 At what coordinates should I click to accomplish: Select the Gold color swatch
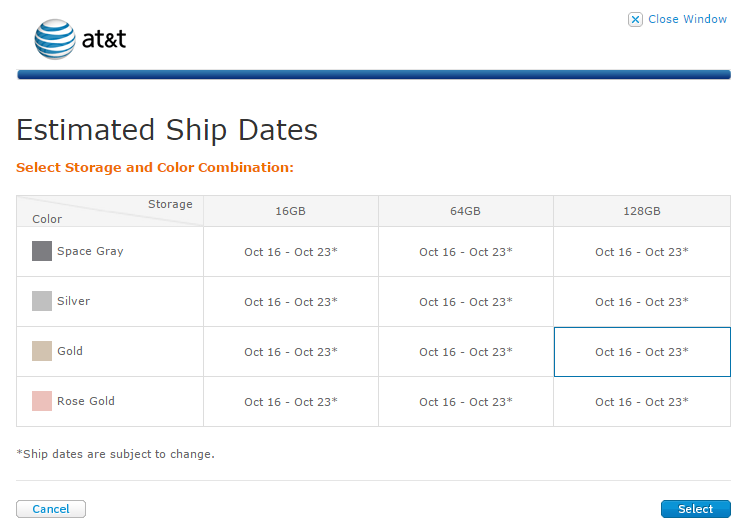42,351
